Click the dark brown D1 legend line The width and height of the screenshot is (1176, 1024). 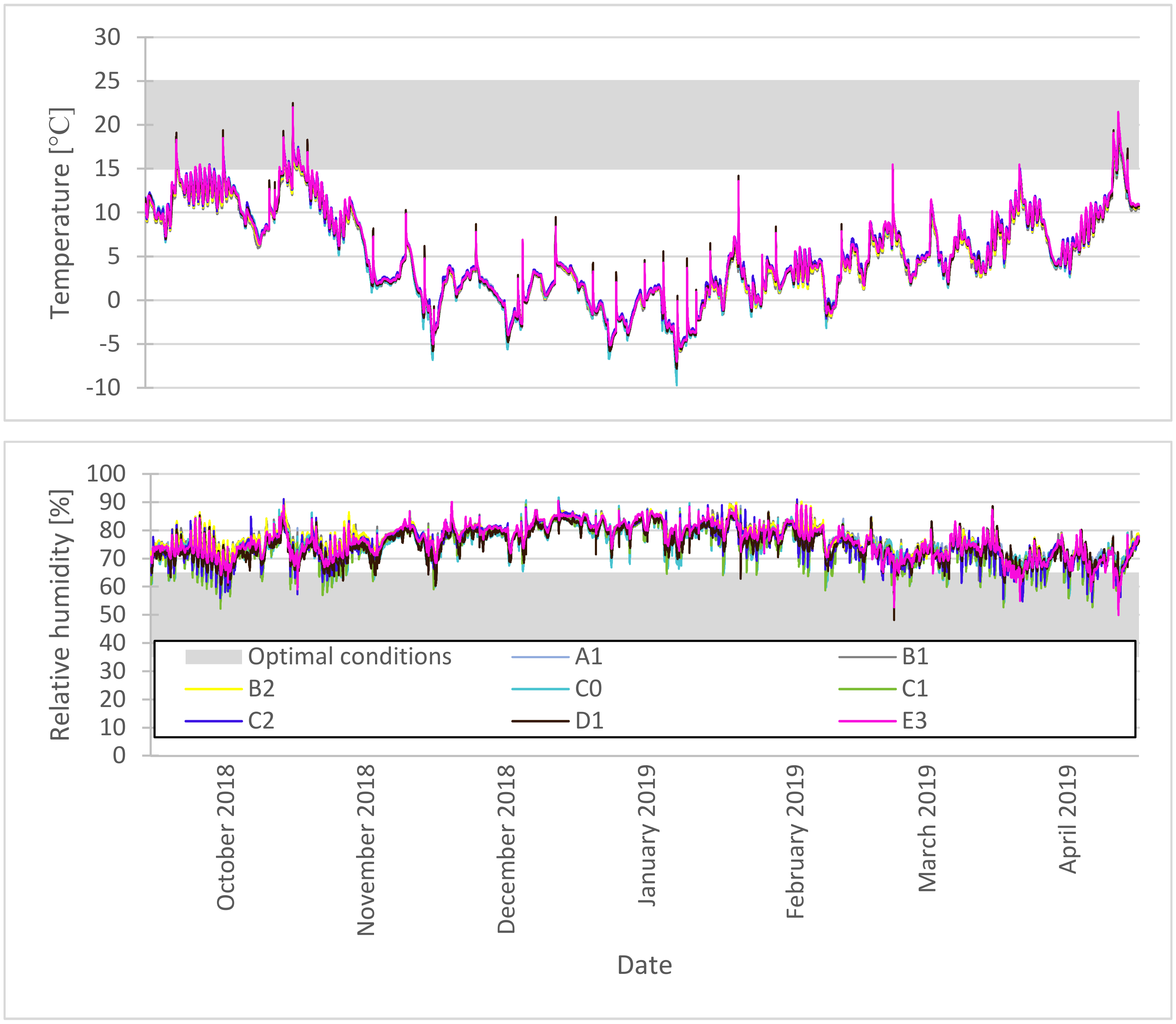(540, 721)
